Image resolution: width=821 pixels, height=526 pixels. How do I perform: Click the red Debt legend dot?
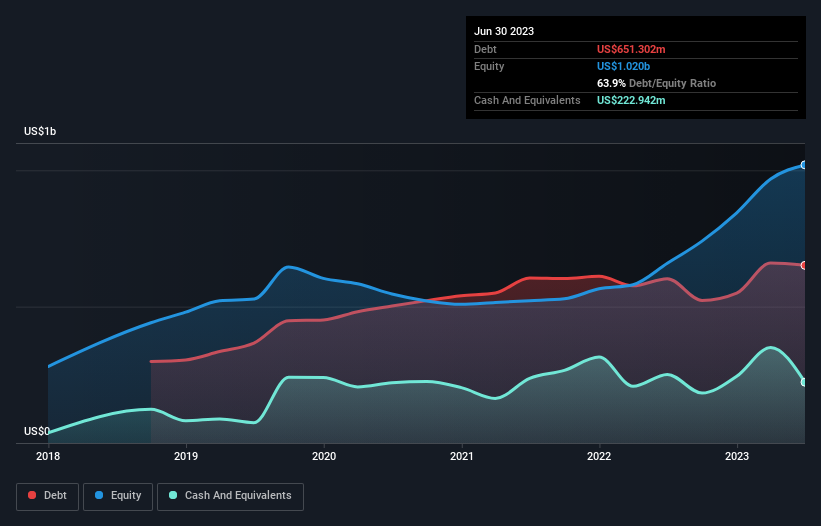(x=32, y=495)
